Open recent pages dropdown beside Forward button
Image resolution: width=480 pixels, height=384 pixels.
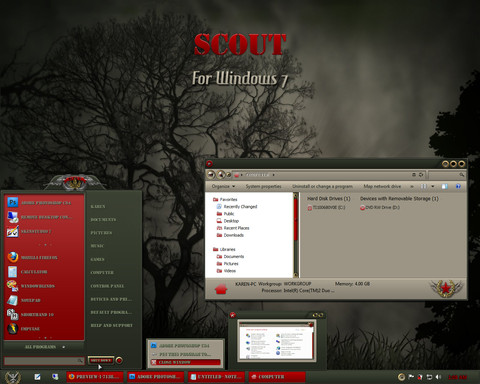coord(229,175)
